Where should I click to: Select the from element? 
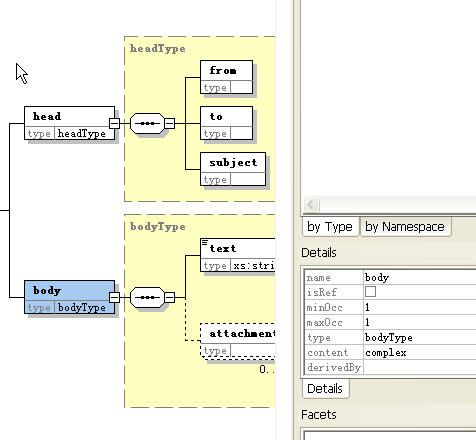226,77
